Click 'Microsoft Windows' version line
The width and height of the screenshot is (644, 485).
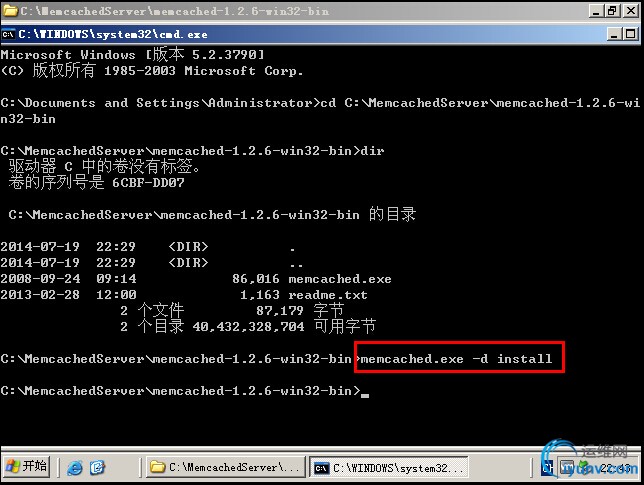coord(132,55)
